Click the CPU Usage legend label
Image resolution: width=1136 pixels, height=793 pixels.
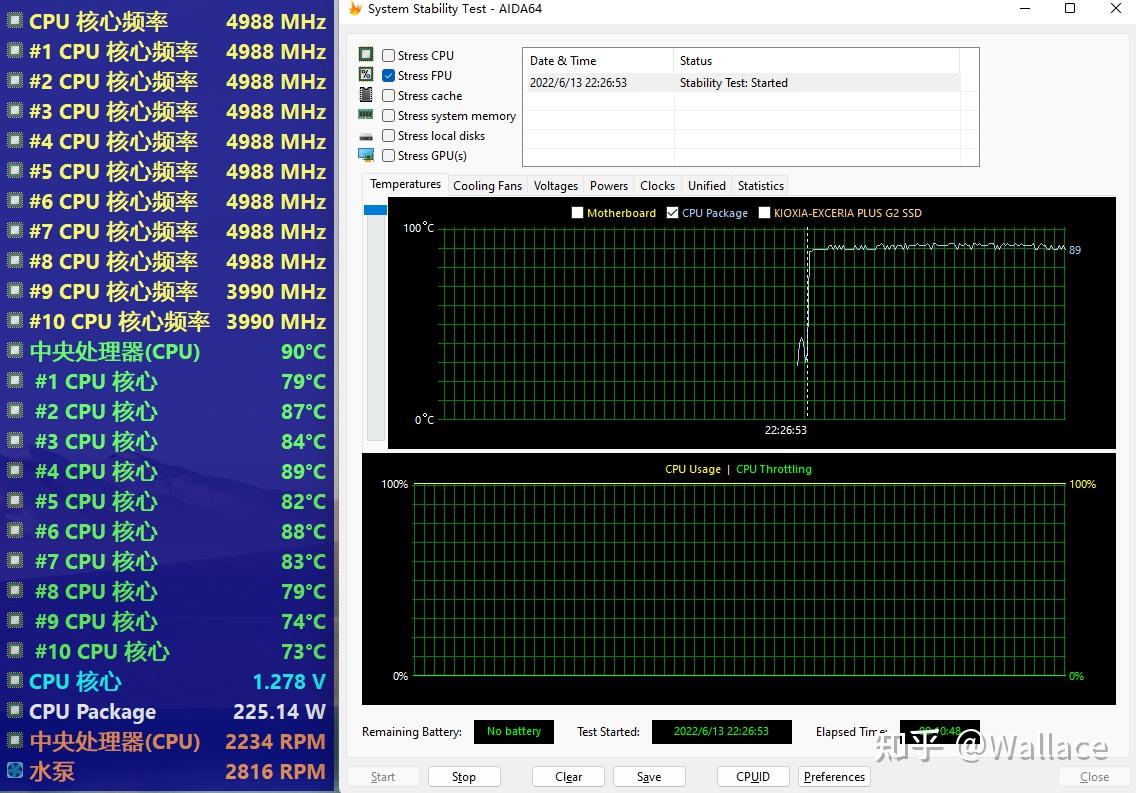click(693, 469)
